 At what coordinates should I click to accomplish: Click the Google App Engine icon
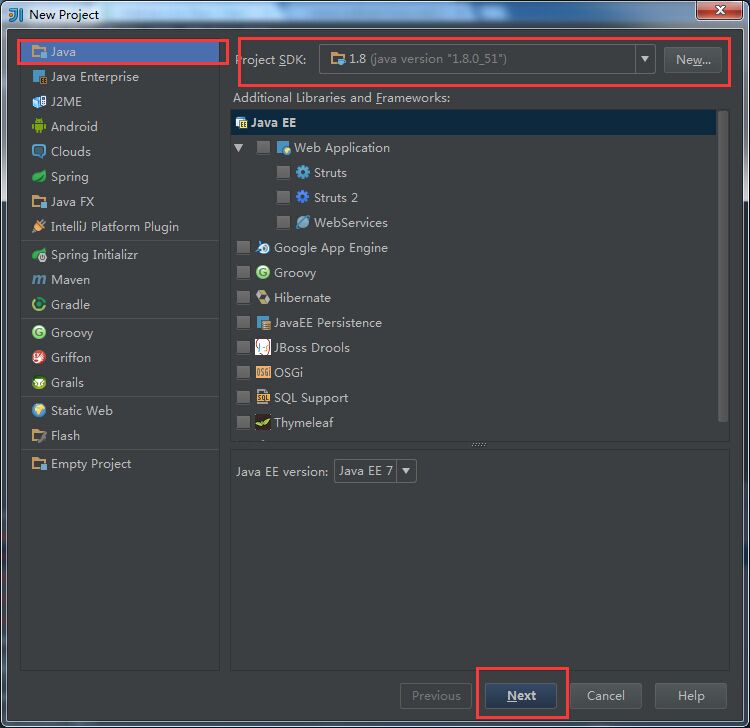point(263,247)
